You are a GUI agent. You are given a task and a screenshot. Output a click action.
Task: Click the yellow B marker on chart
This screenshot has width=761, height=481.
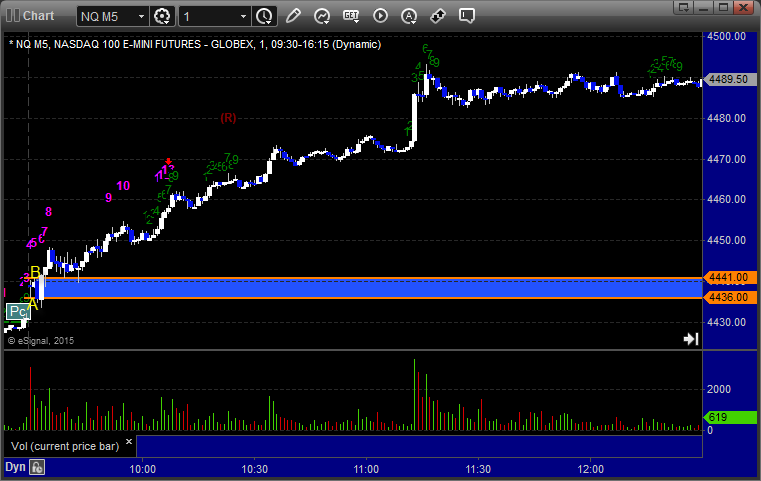(35, 272)
